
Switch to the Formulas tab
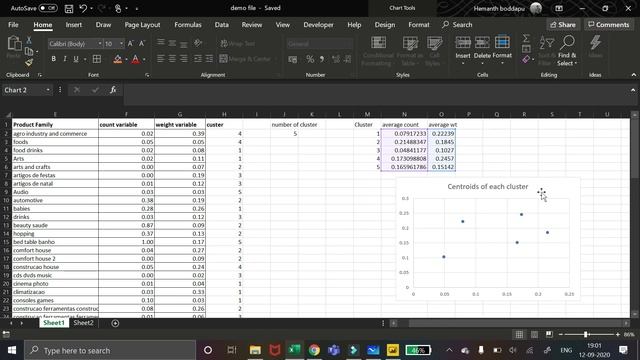pos(188,25)
